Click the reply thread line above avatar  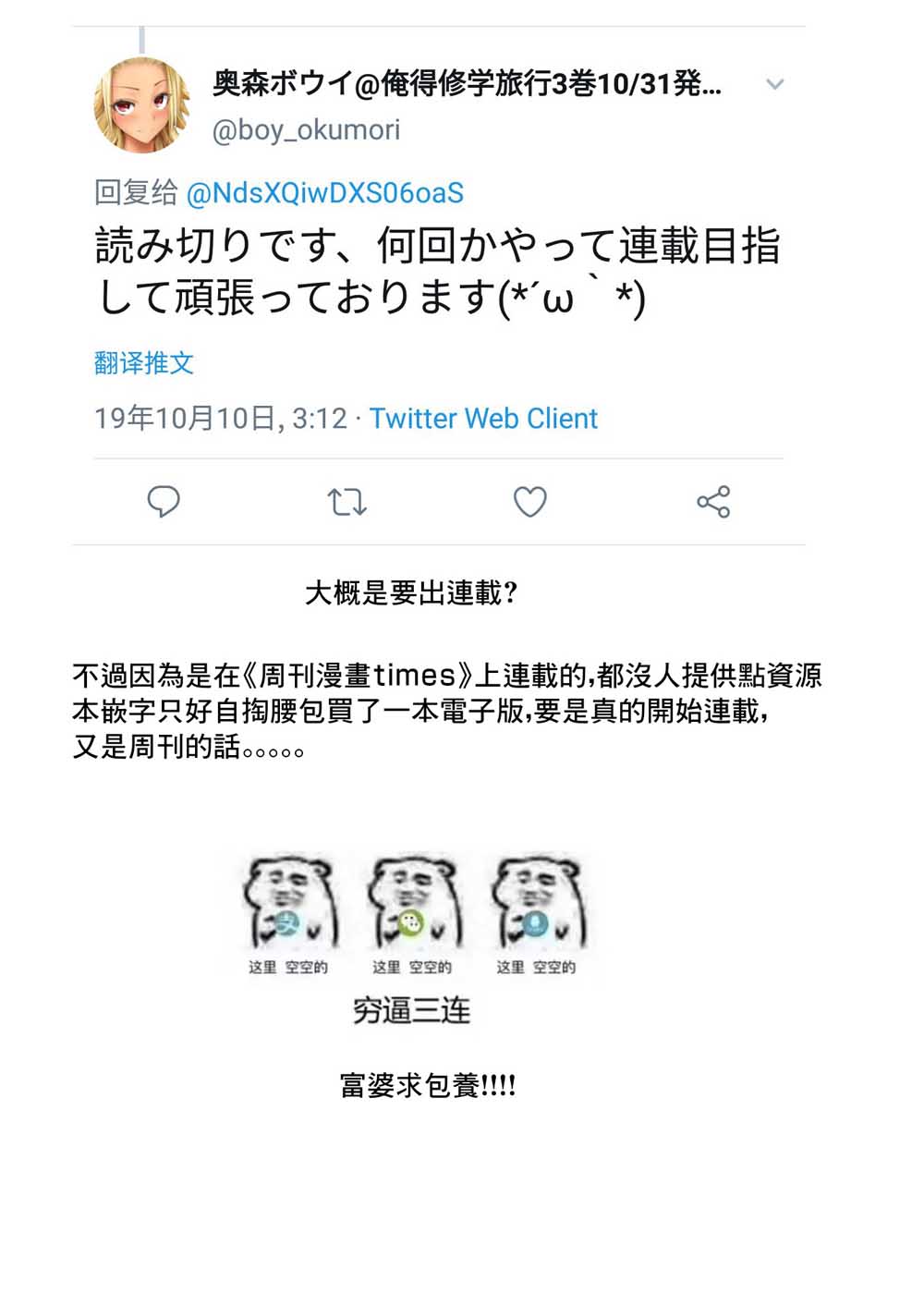coord(141,40)
